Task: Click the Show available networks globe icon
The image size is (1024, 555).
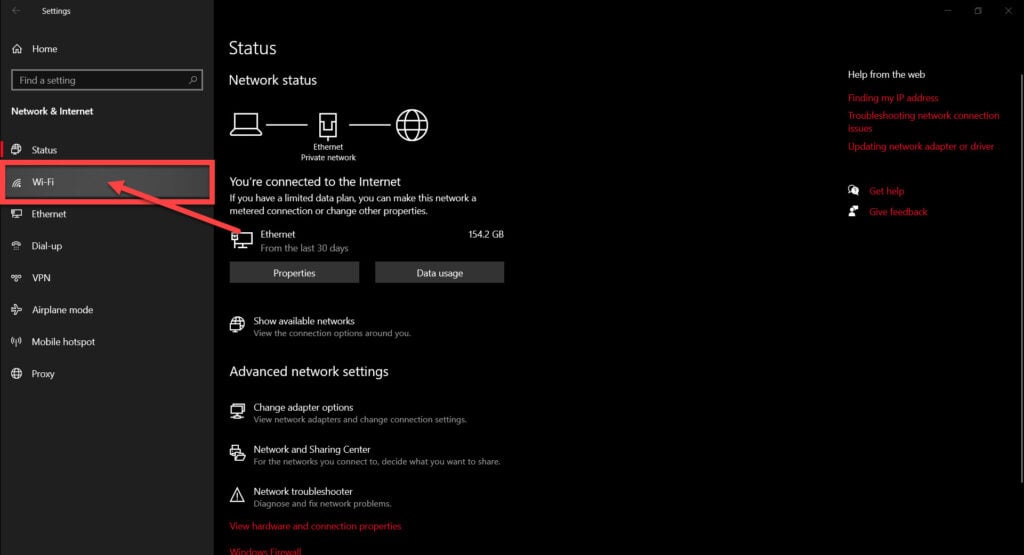Action: [237, 324]
